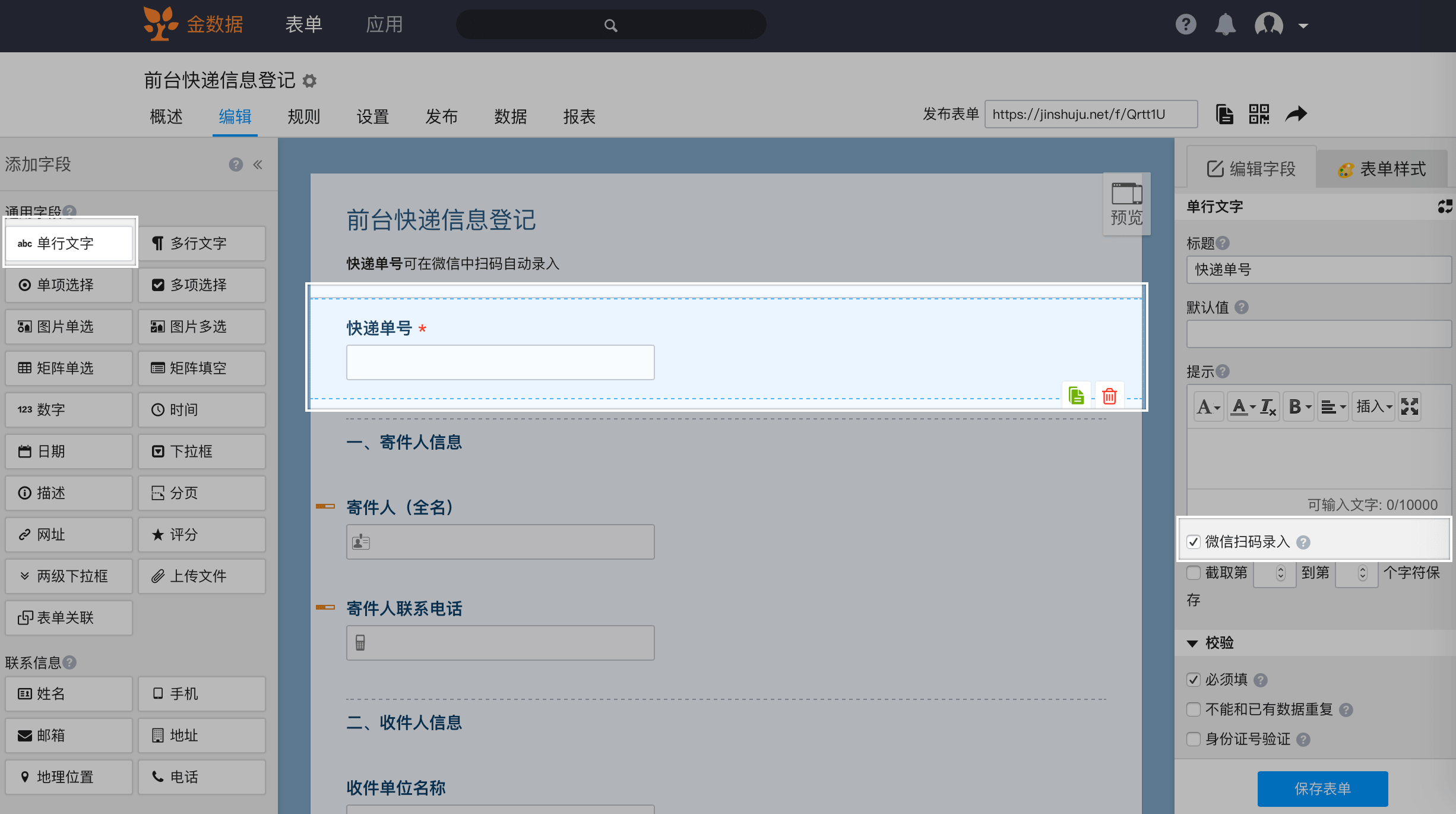Delete the 快递单号 field with trash icon

click(1109, 396)
